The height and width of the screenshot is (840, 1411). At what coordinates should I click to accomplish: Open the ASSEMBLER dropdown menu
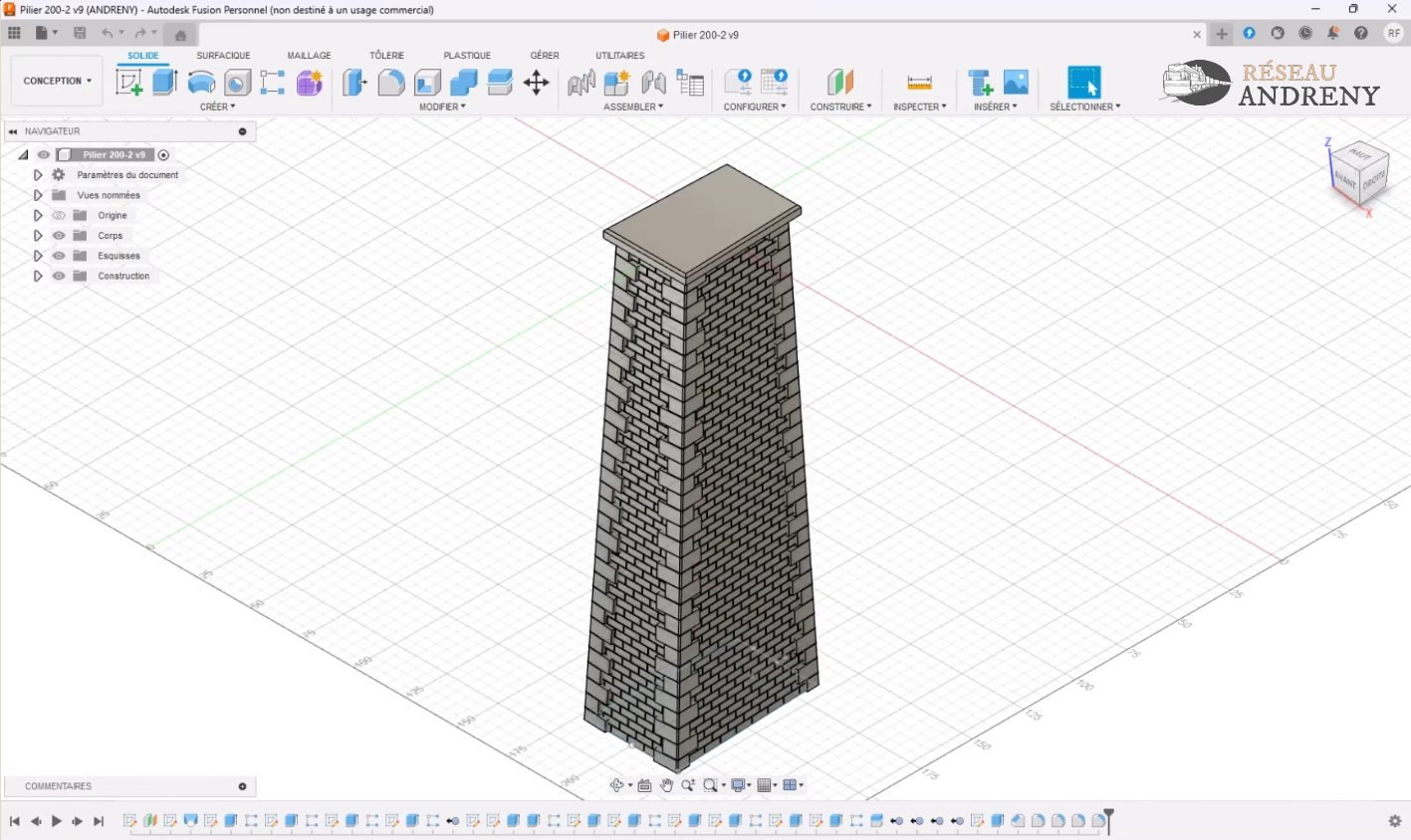pyautogui.click(x=633, y=106)
